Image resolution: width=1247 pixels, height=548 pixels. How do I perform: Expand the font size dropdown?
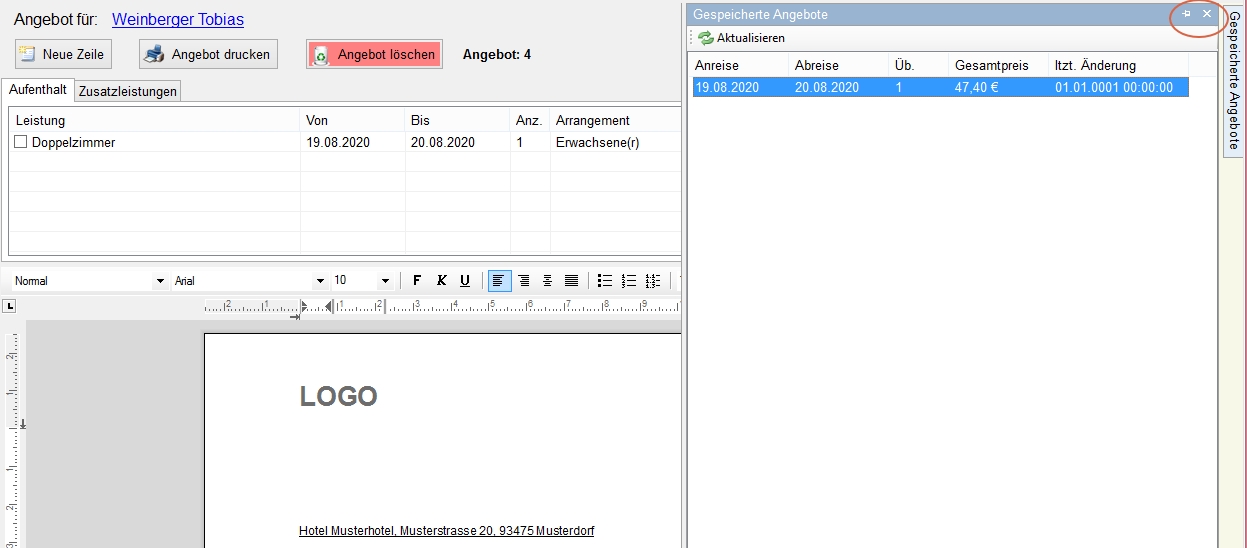coord(385,281)
